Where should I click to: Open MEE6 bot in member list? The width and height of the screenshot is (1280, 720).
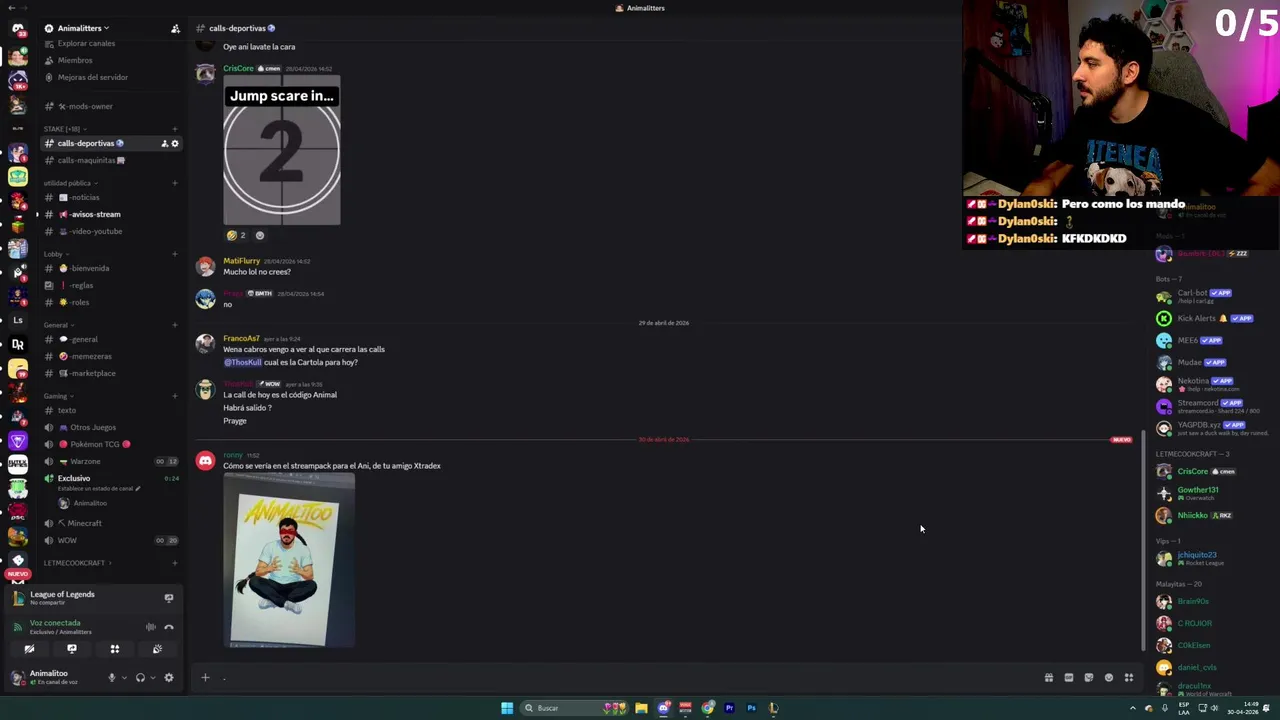(1213, 340)
